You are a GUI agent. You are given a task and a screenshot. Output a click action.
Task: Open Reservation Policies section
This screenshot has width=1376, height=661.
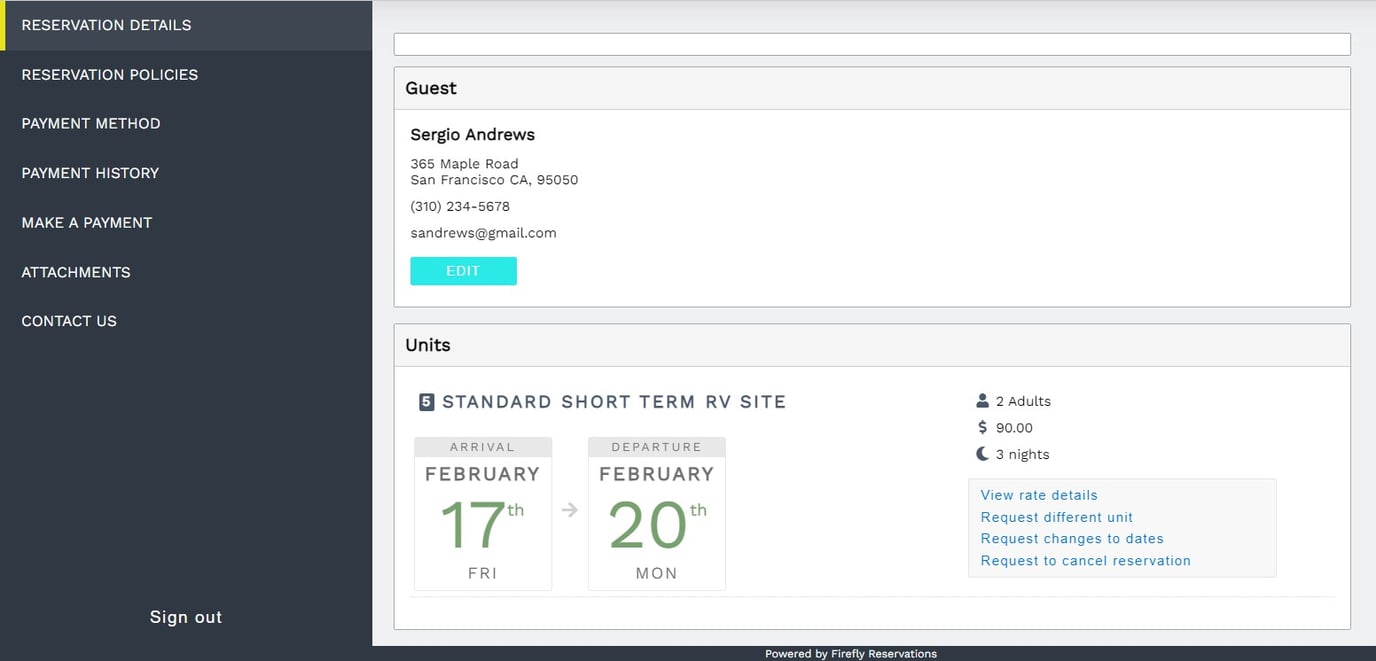[110, 75]
